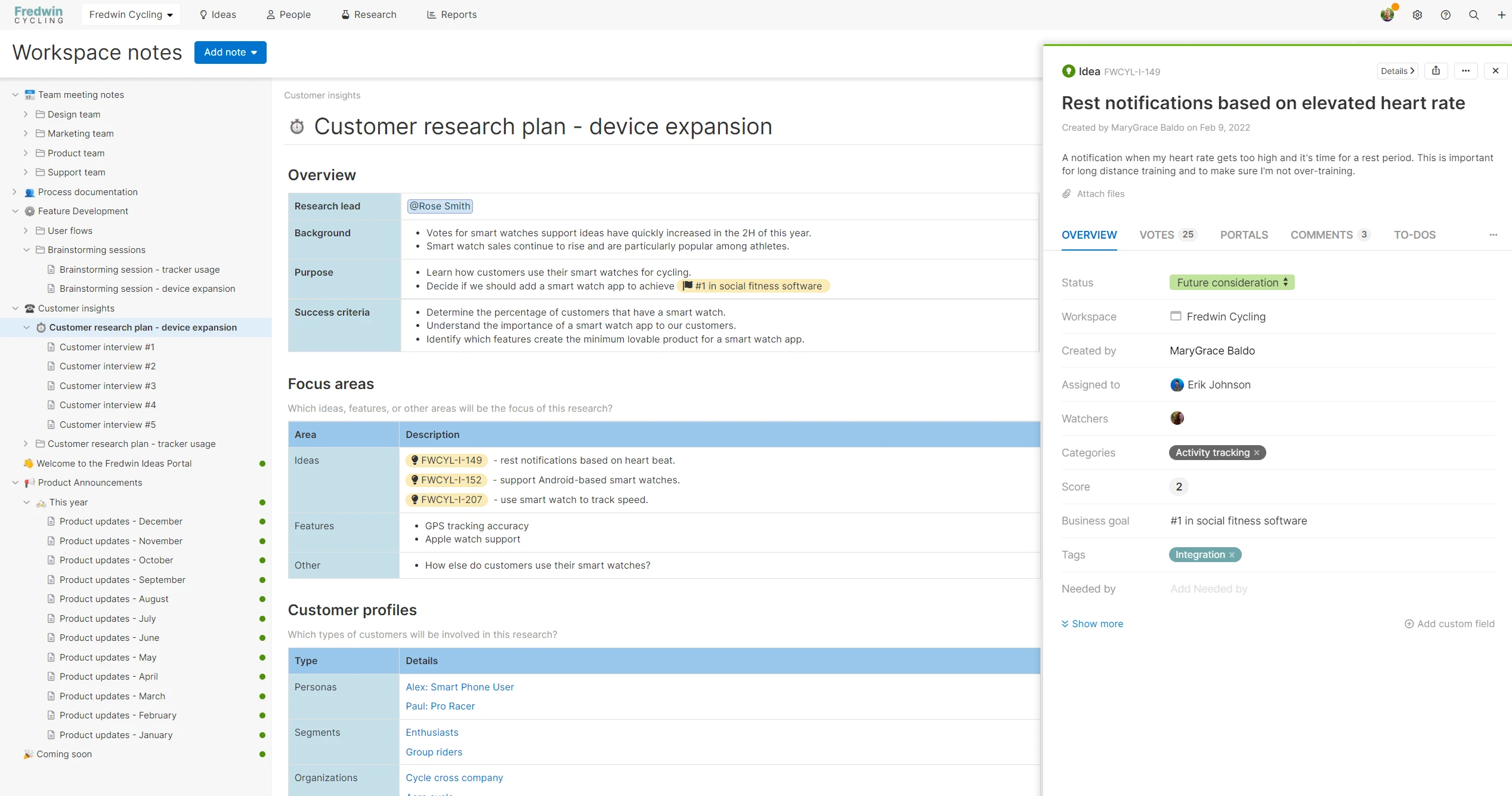Open the idea panel's three-dots menu
The width and height of the screenshot is (1512, 796).
point(1465,71)
